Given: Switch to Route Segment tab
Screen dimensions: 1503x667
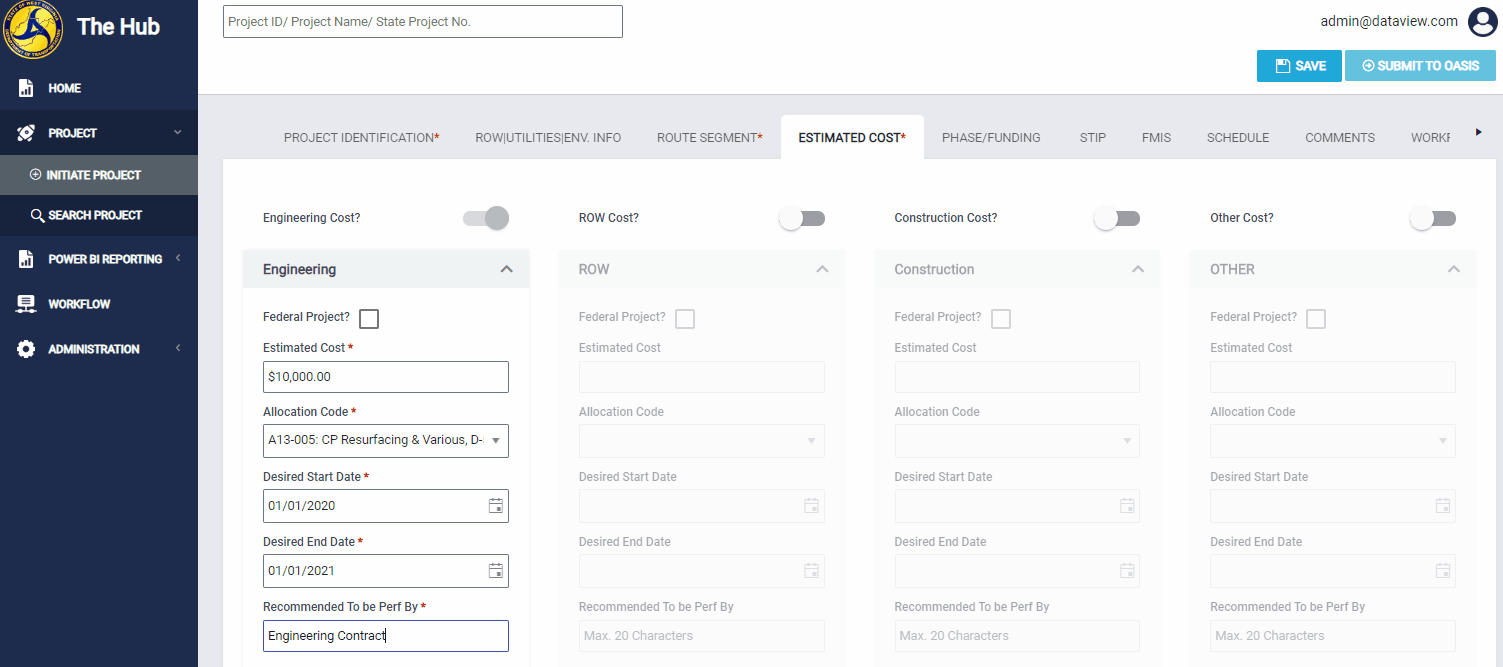Looking at the screenshot, I should 709,138.
